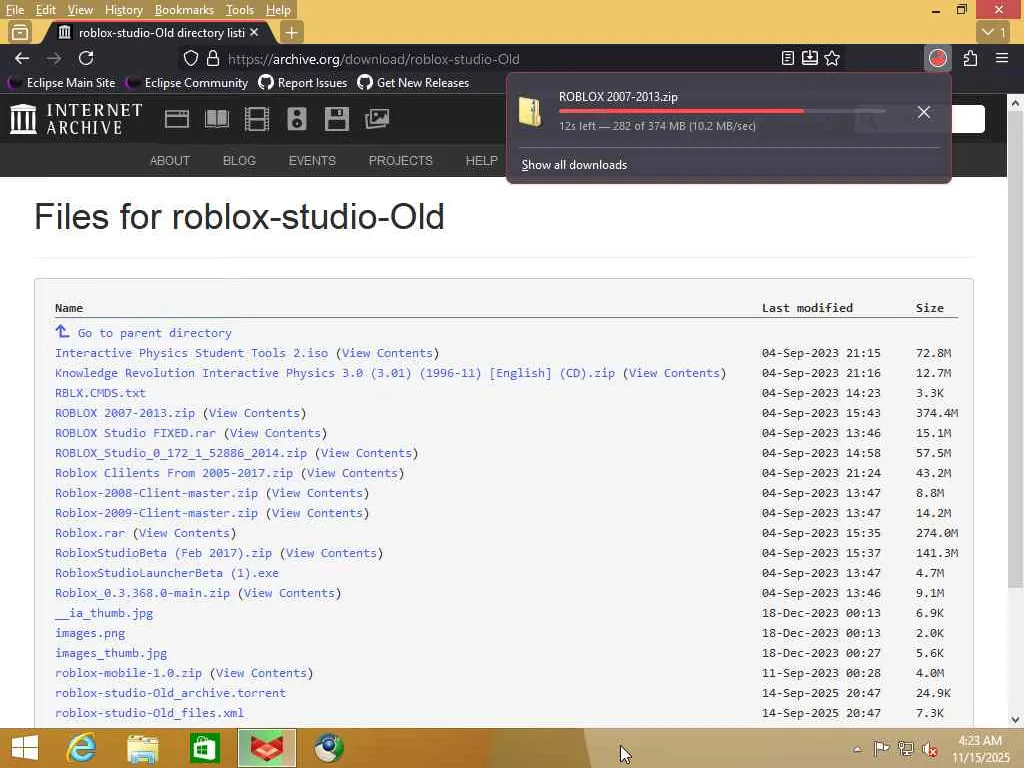This screenshot has height=768, width=1024.
Task: Open the Tools menu
Action: [240, 10]
